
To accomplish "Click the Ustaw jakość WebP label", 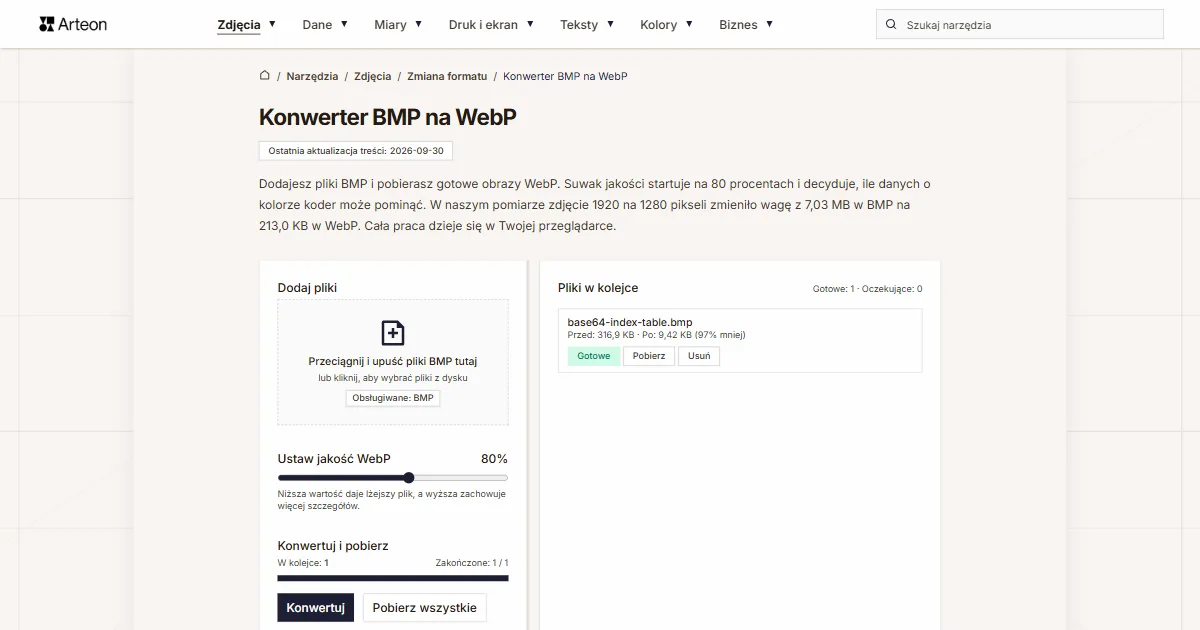I will coord(334,459).
